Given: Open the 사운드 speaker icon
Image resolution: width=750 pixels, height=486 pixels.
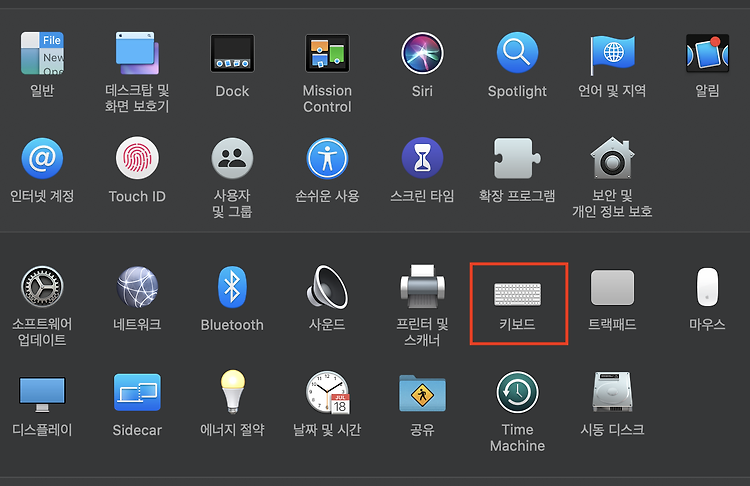Looking at the screenshot, I should 327,287.
